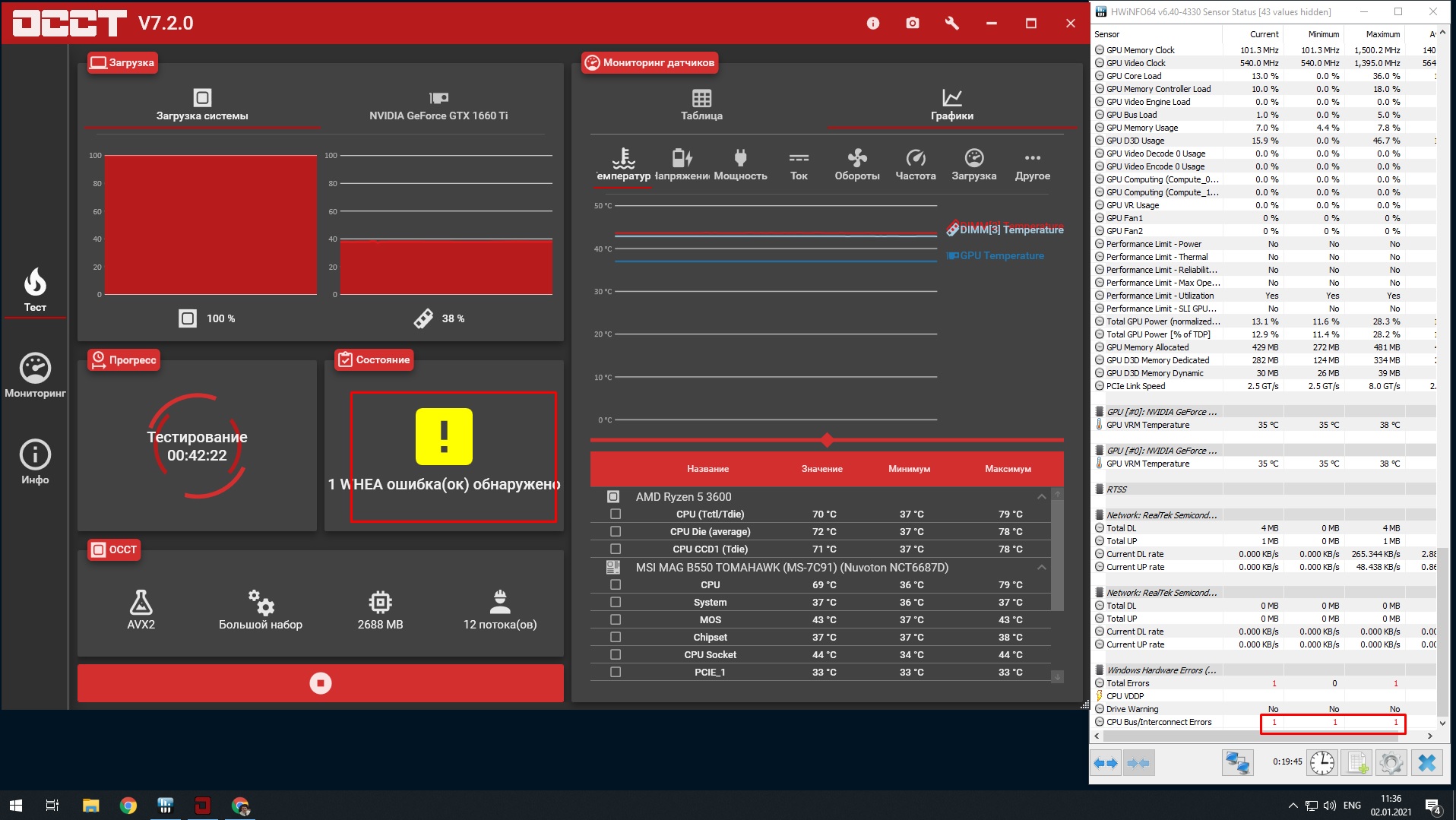Show the Частота (frequency) sensor graphs
Screen dimensions: 1456x820
point(916,165)
